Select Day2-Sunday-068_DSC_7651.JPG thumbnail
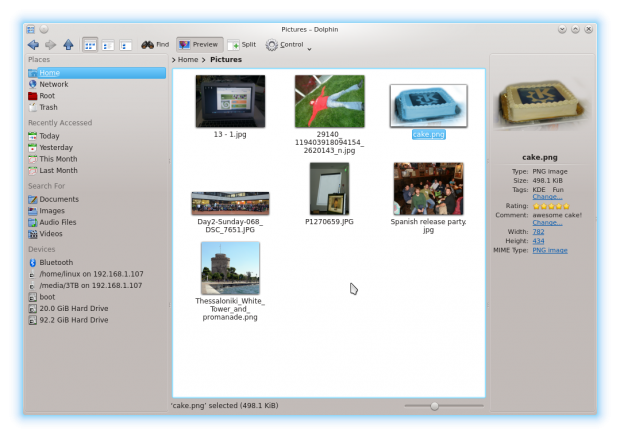The width and height of the screenshot is (620, 438). 230,203
